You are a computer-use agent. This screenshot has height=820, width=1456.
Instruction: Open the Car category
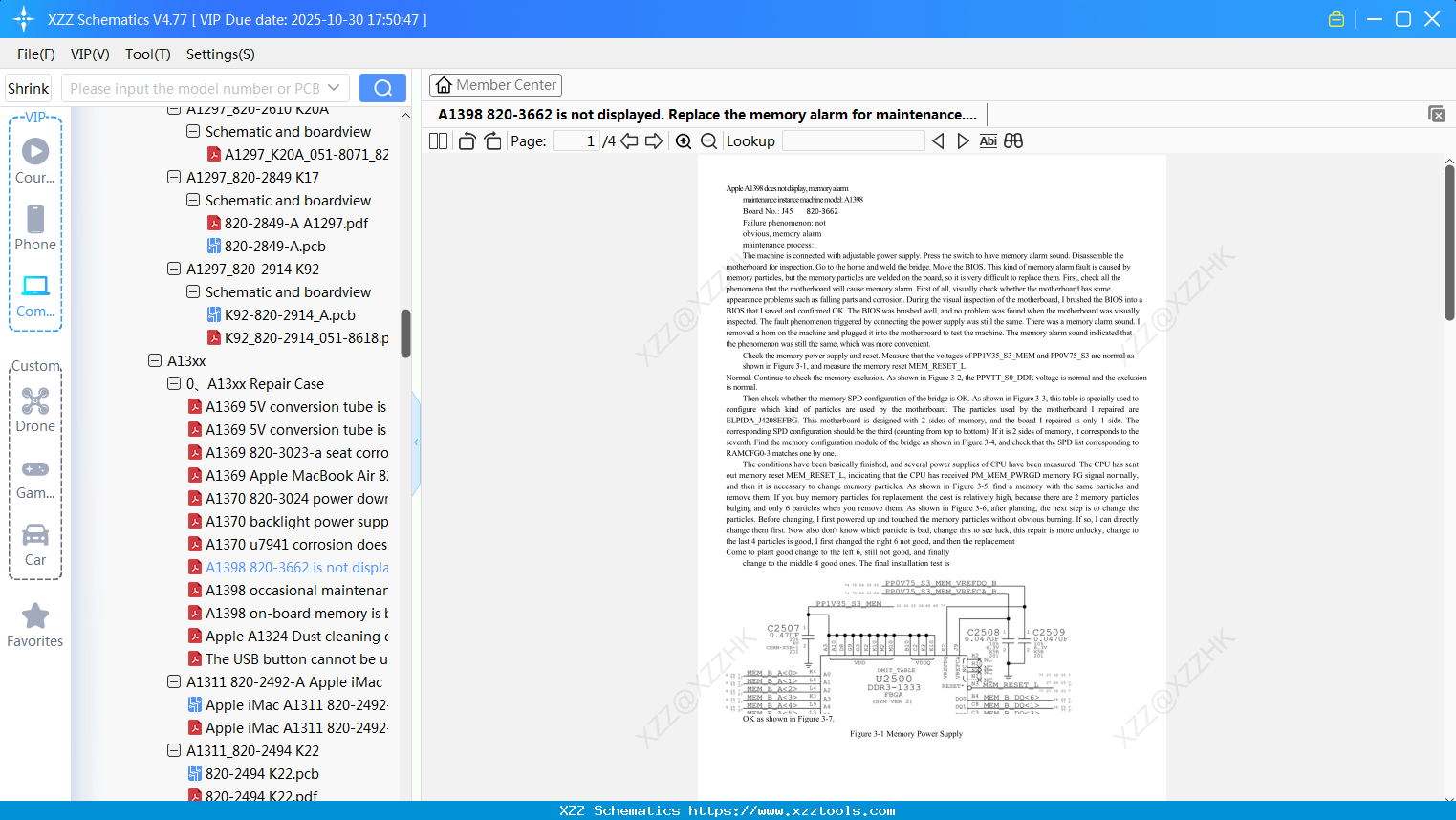click(35, 545)
